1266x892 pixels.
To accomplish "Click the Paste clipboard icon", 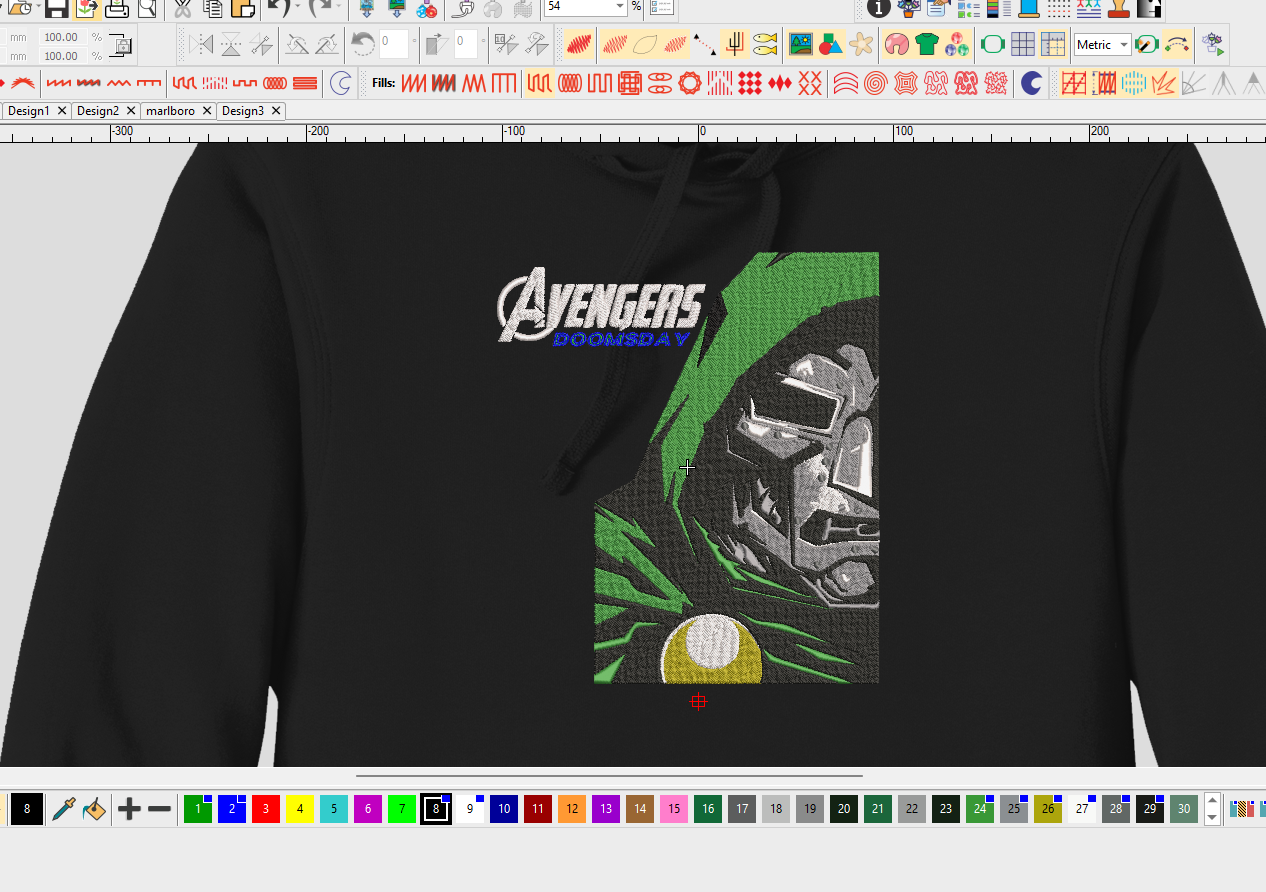I will (242, 9).
